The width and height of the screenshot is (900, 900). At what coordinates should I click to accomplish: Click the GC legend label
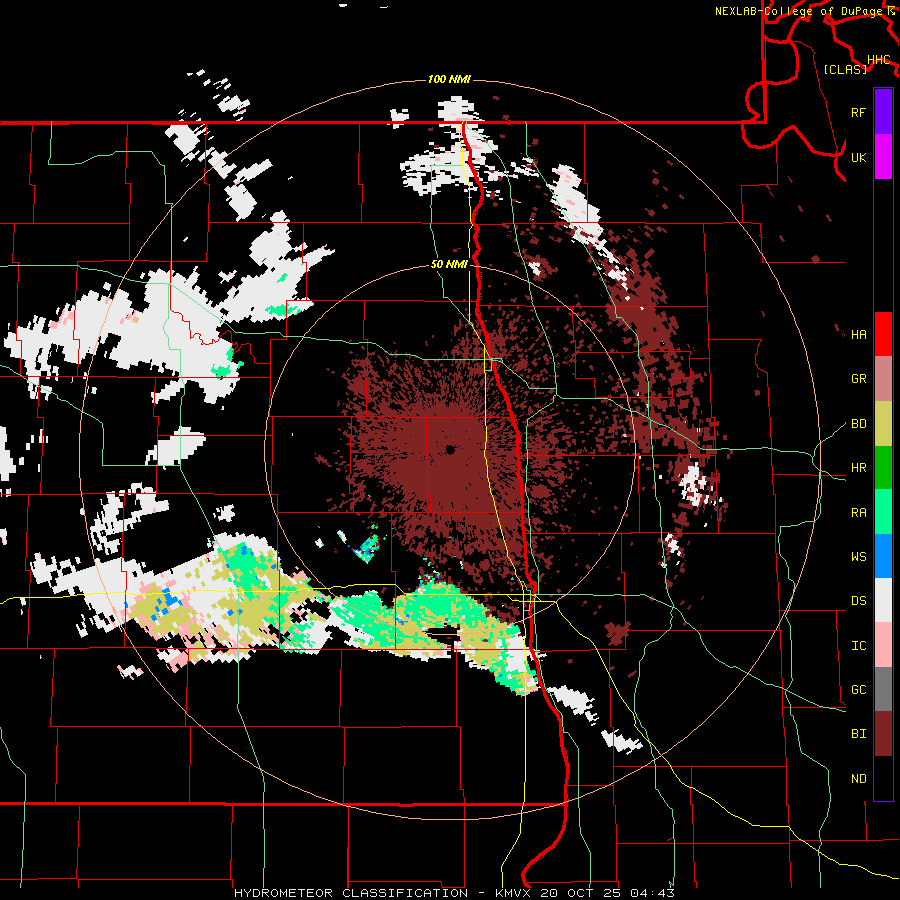(x=859, y=690)
